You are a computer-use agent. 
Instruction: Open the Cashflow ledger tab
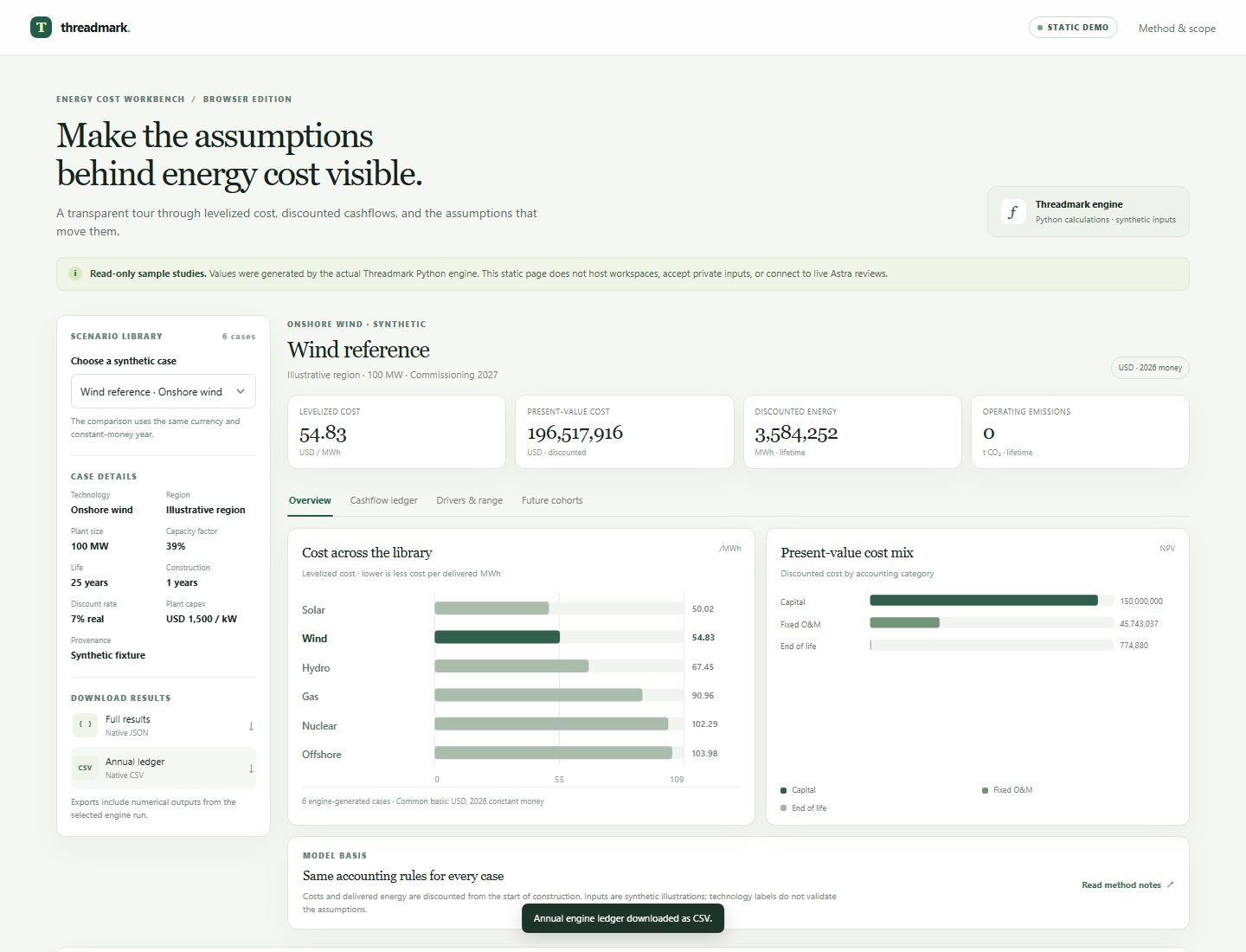pos(383,501)
